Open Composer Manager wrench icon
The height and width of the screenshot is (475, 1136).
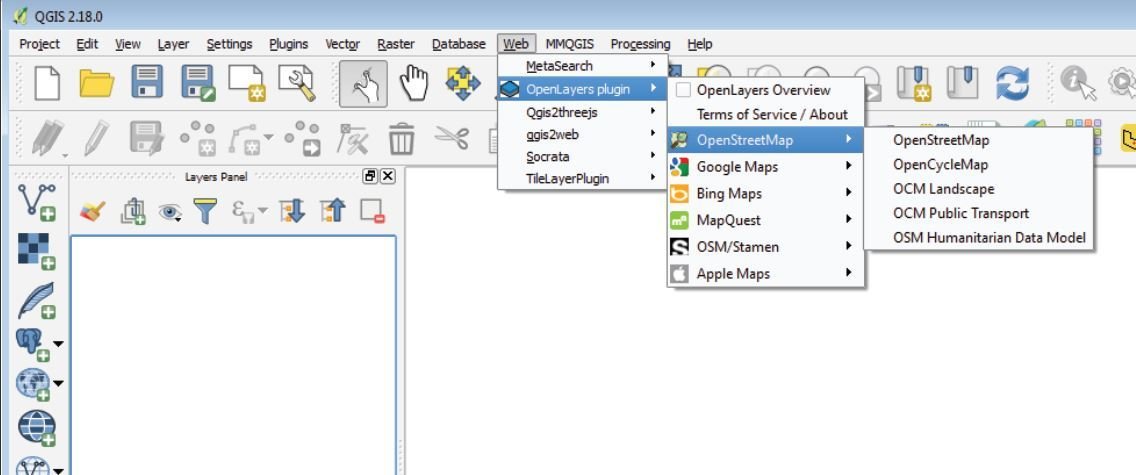[297, 83]
